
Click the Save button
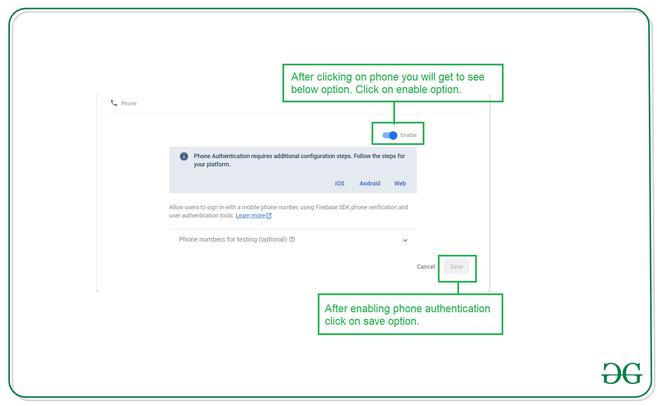[456, 267]
